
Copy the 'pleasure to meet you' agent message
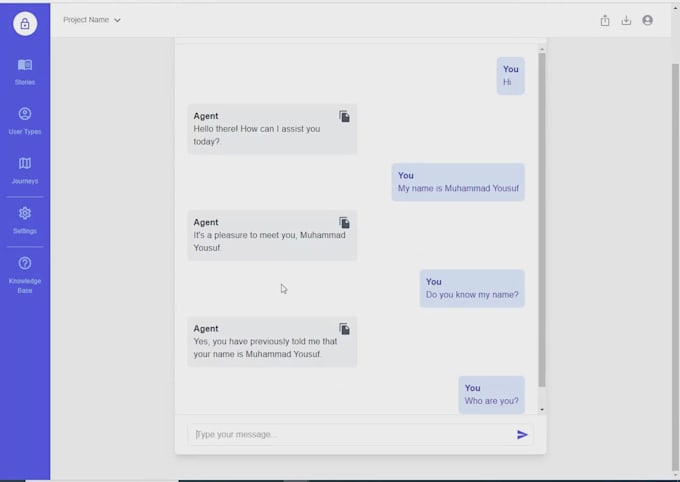(344, 223)
